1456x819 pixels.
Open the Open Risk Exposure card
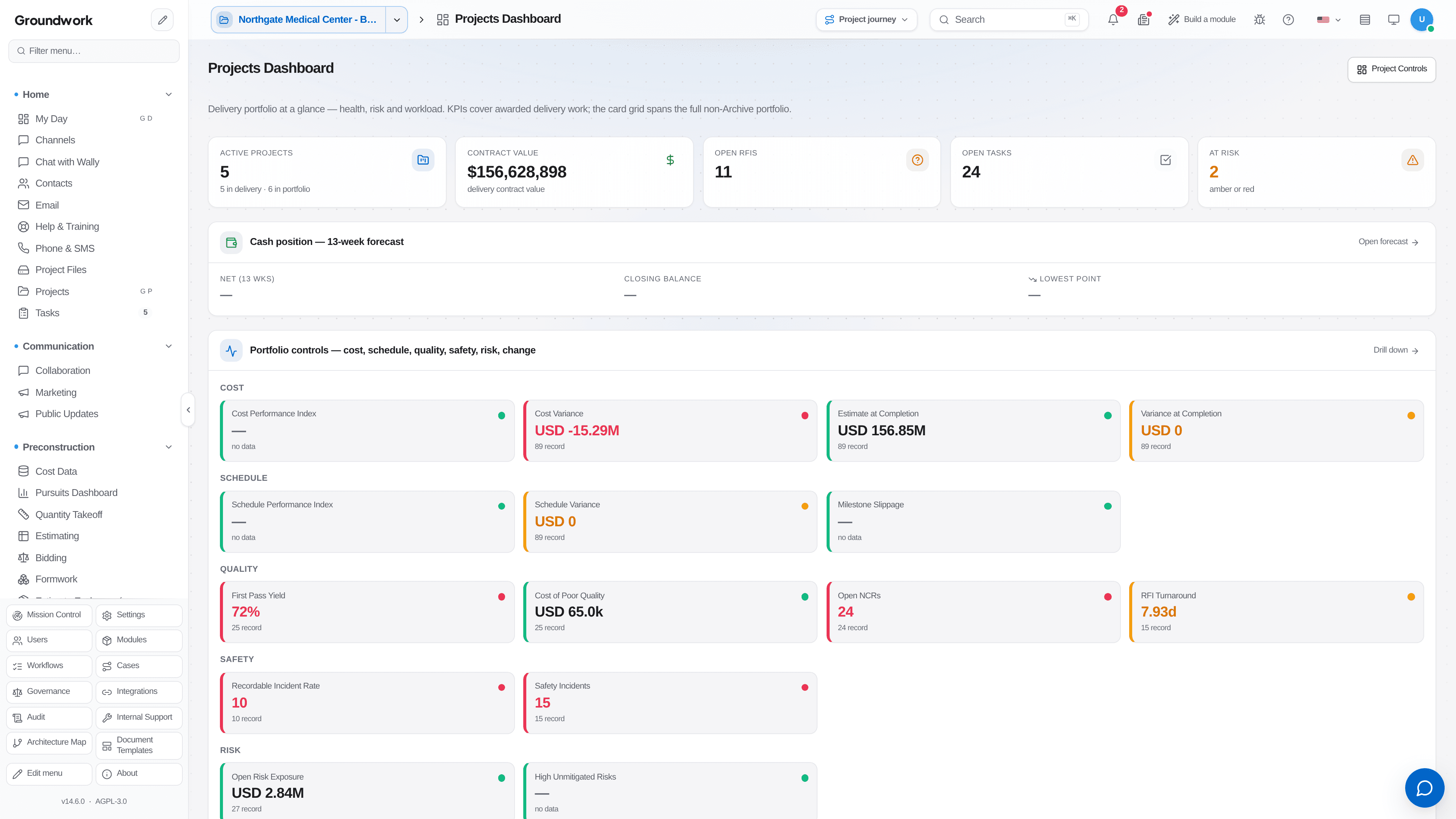(367, 791)
